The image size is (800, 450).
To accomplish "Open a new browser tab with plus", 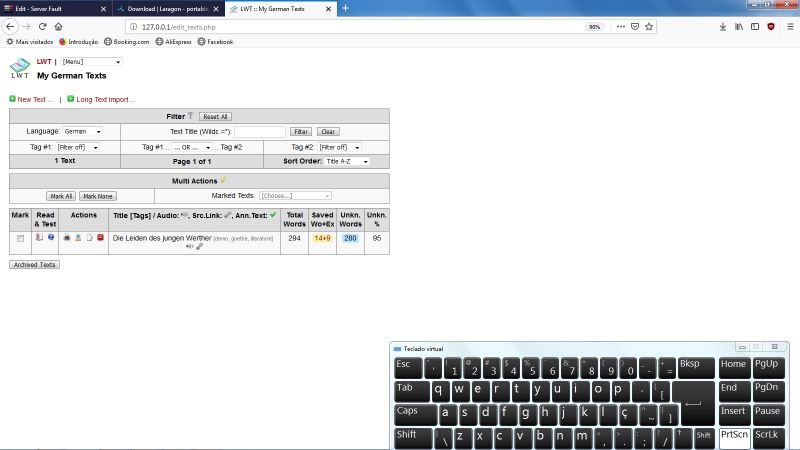I will click(345, 8).
